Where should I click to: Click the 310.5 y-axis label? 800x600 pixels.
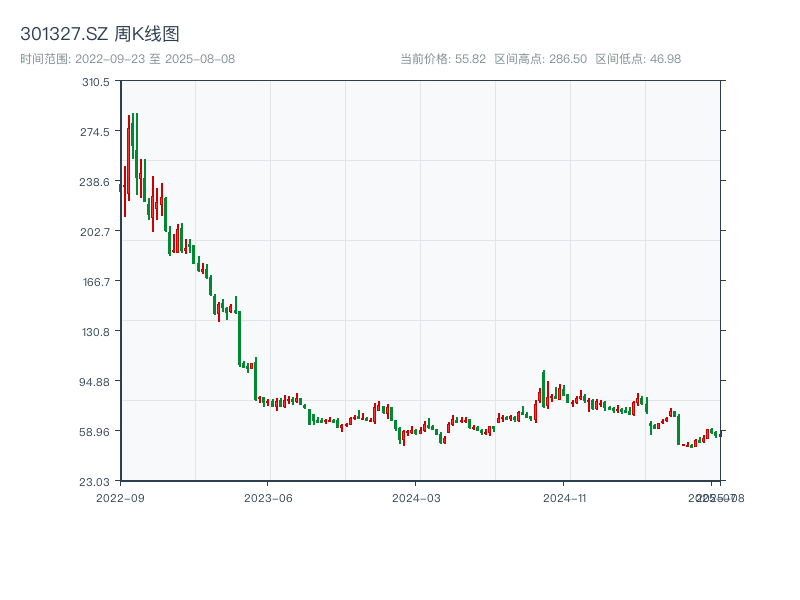(x=96, y=82)
